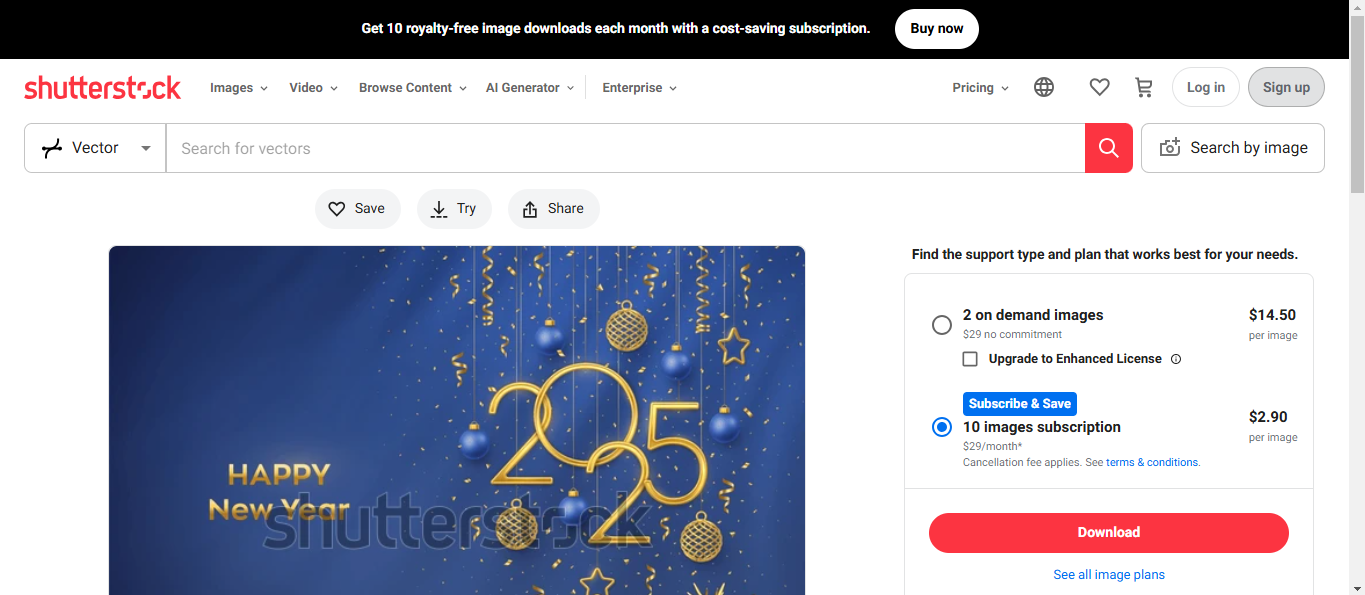Click the red Download button
1365x595 pixels.
[1108, 533]
